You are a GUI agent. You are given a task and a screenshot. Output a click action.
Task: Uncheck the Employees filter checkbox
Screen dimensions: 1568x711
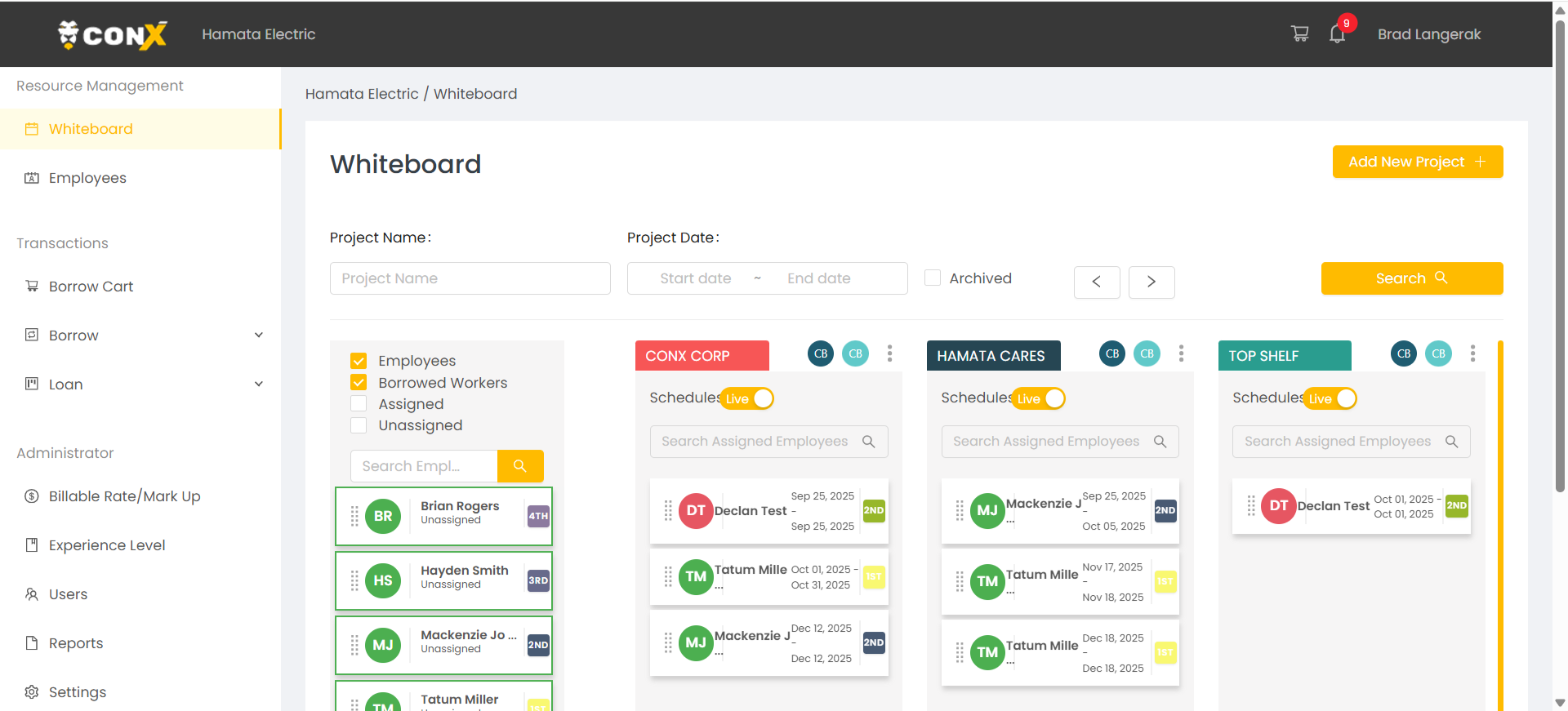coord(359,361)
